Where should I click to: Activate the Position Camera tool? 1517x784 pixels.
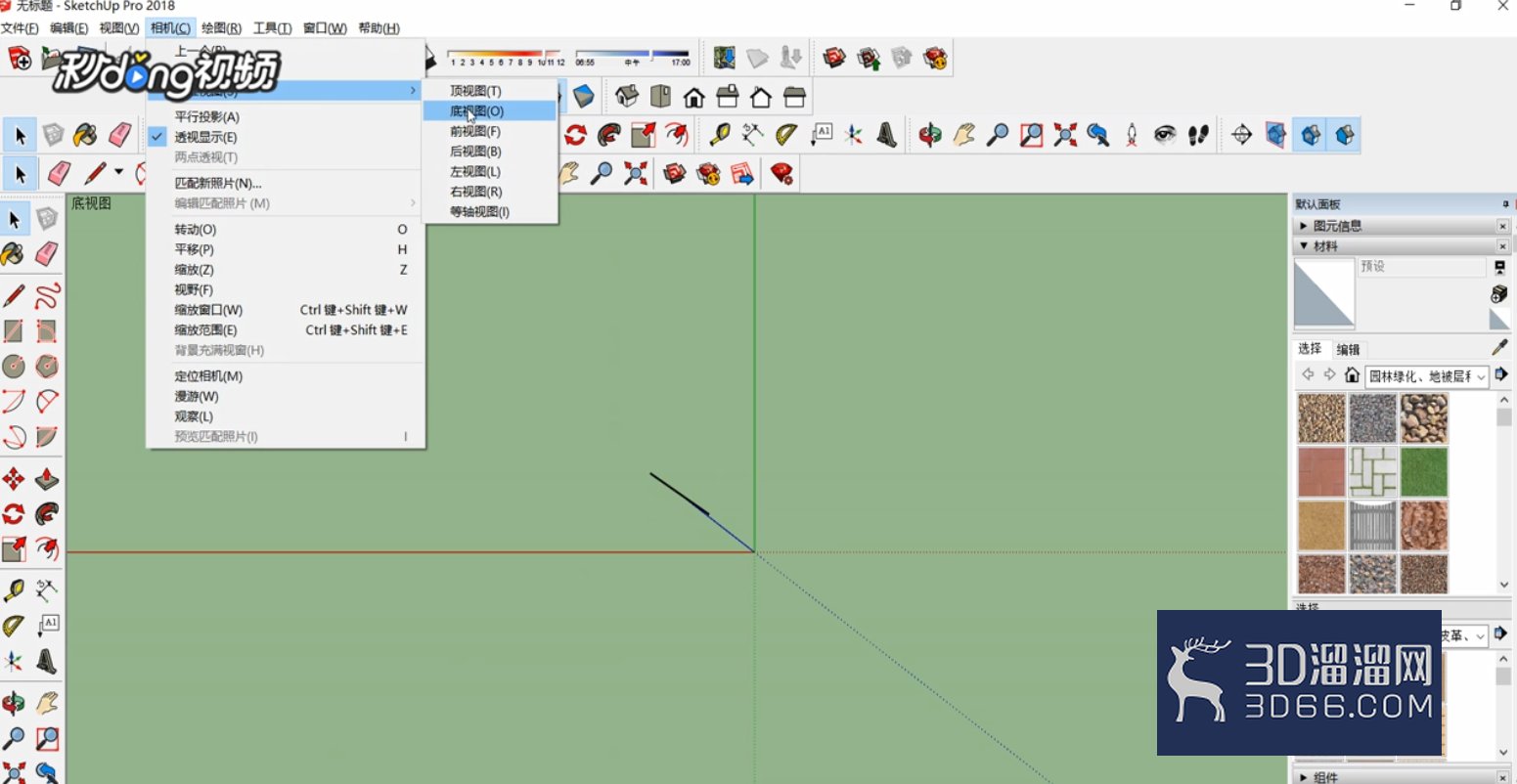[1132, 135]
